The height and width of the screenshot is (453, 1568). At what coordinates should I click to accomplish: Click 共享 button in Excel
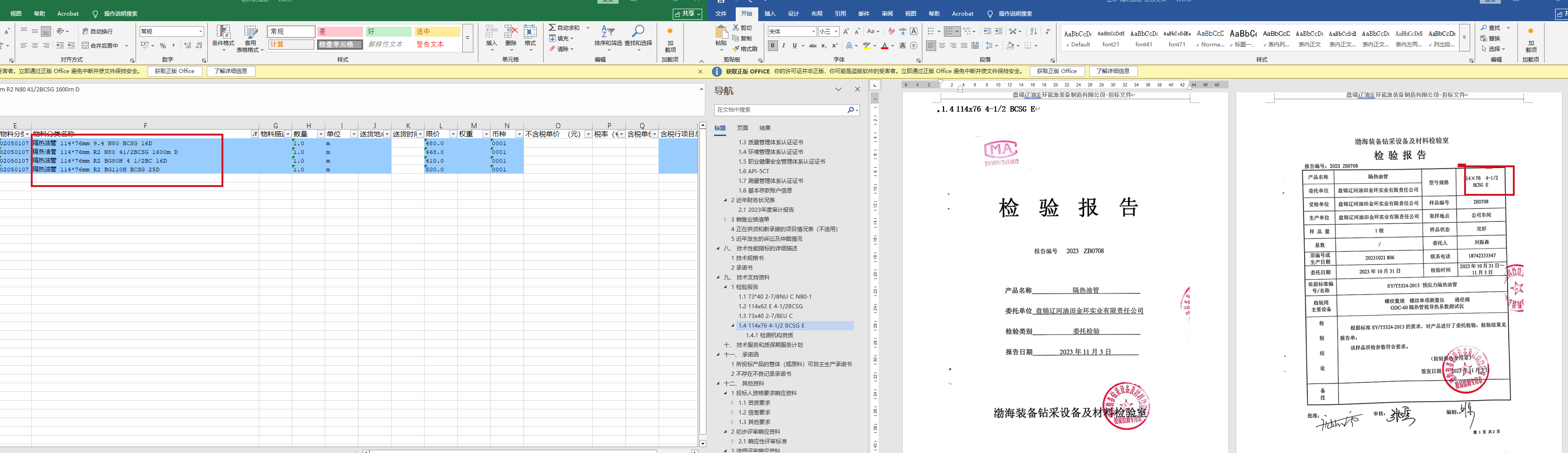[x=687, y=13]
